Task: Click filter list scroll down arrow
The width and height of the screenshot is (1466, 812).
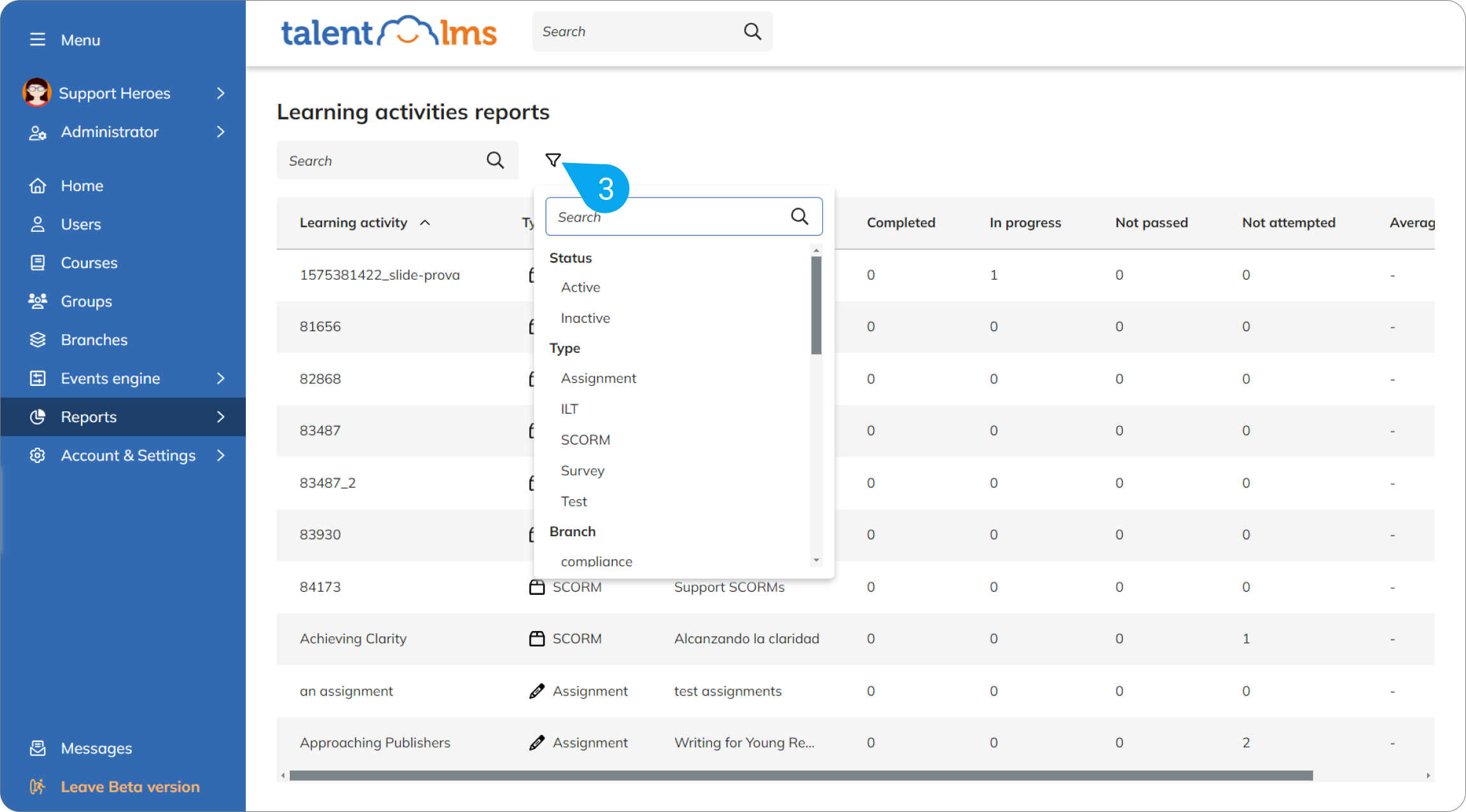Action: coord(816,560)
